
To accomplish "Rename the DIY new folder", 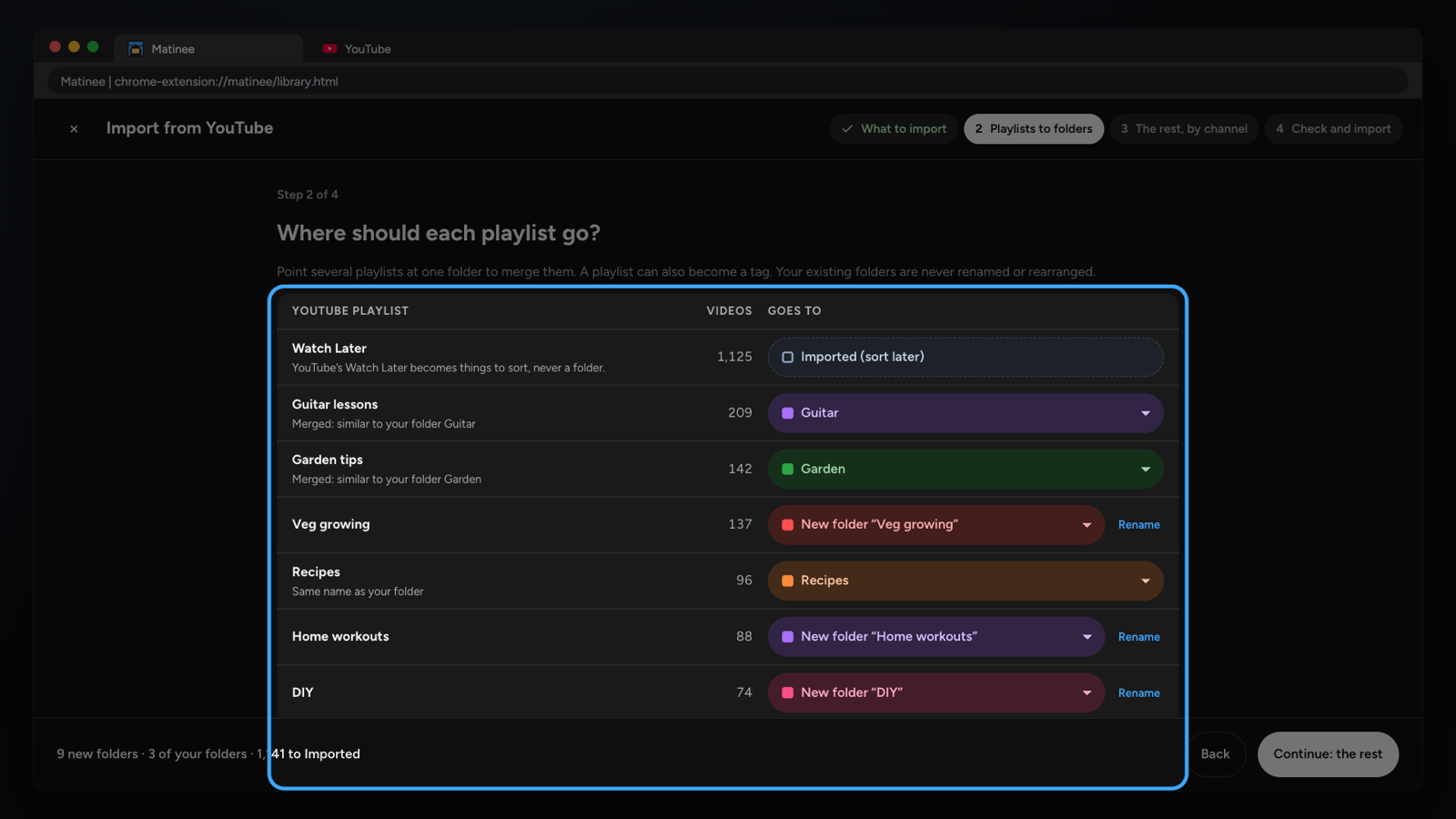I will tap(1138, 693).
